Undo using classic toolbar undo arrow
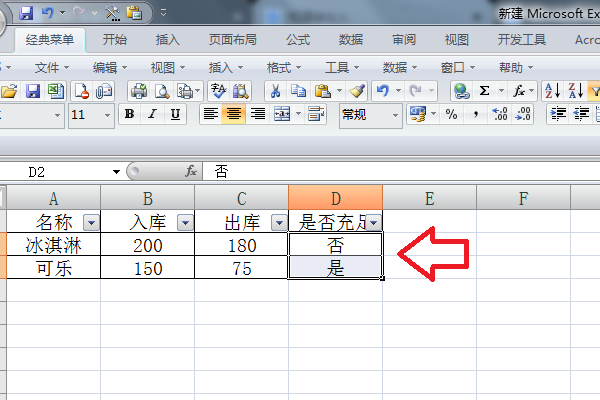Image resolution: width=600 pixels, height=400 pixels. click(x=383, y=91)
